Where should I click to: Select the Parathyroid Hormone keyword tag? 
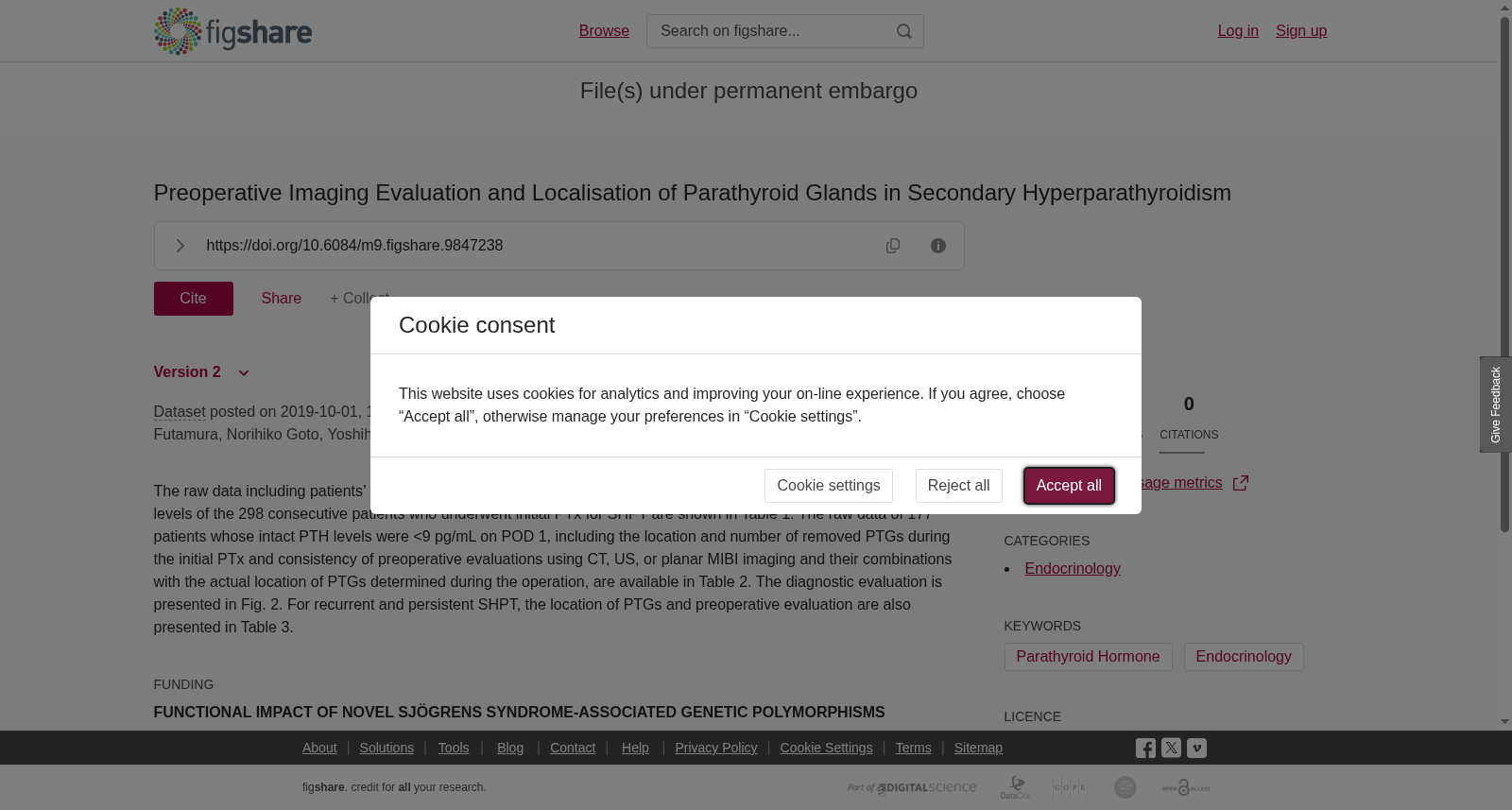[x=1088, y=657]
